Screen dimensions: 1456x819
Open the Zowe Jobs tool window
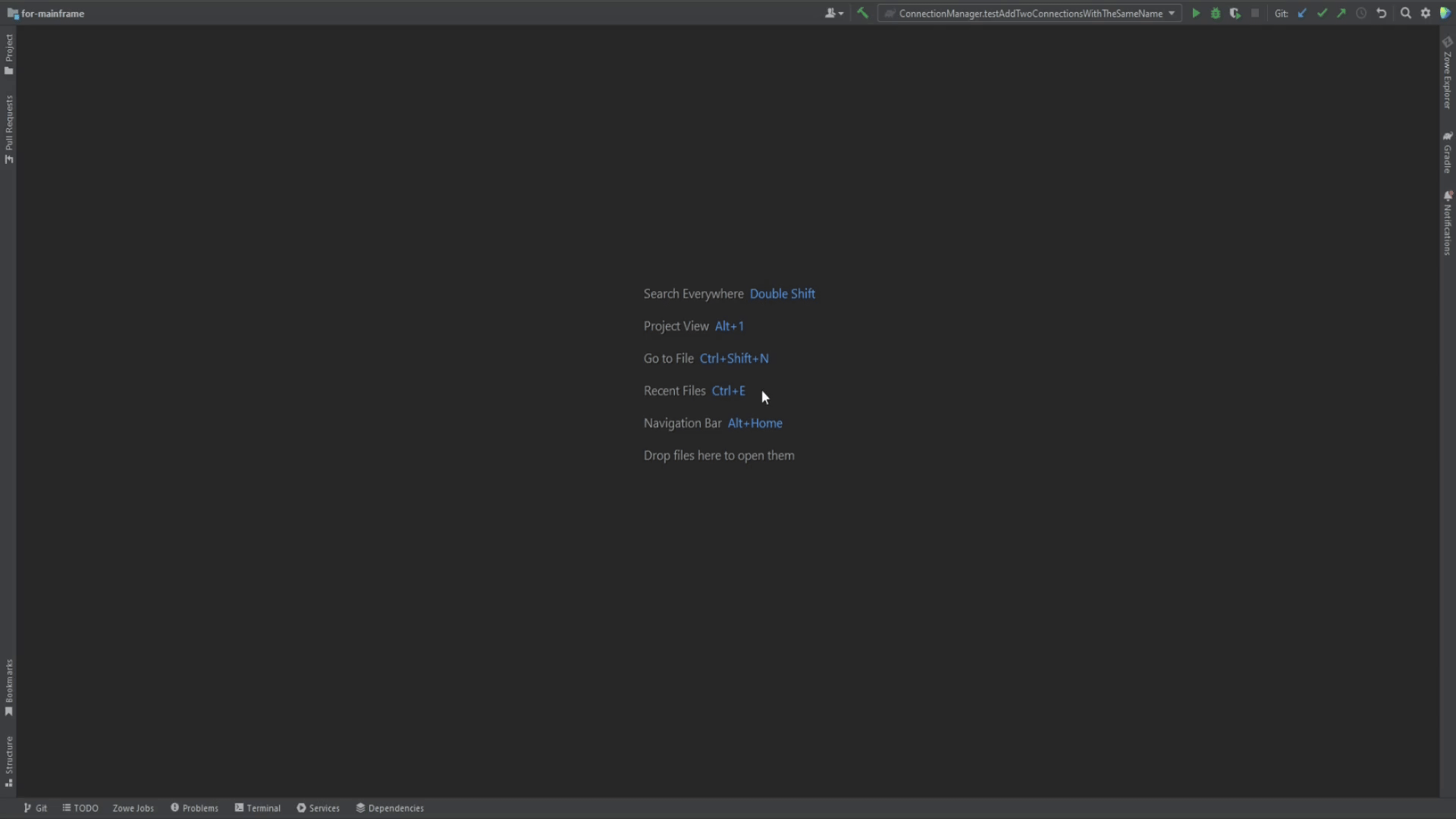(133, 808)
